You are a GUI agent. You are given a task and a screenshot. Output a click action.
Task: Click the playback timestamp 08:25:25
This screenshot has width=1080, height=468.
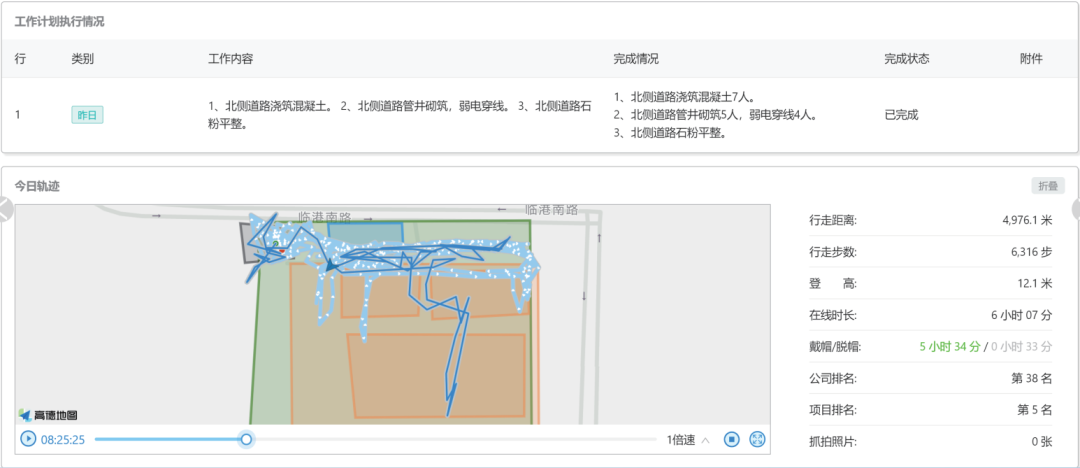[62, 440]
